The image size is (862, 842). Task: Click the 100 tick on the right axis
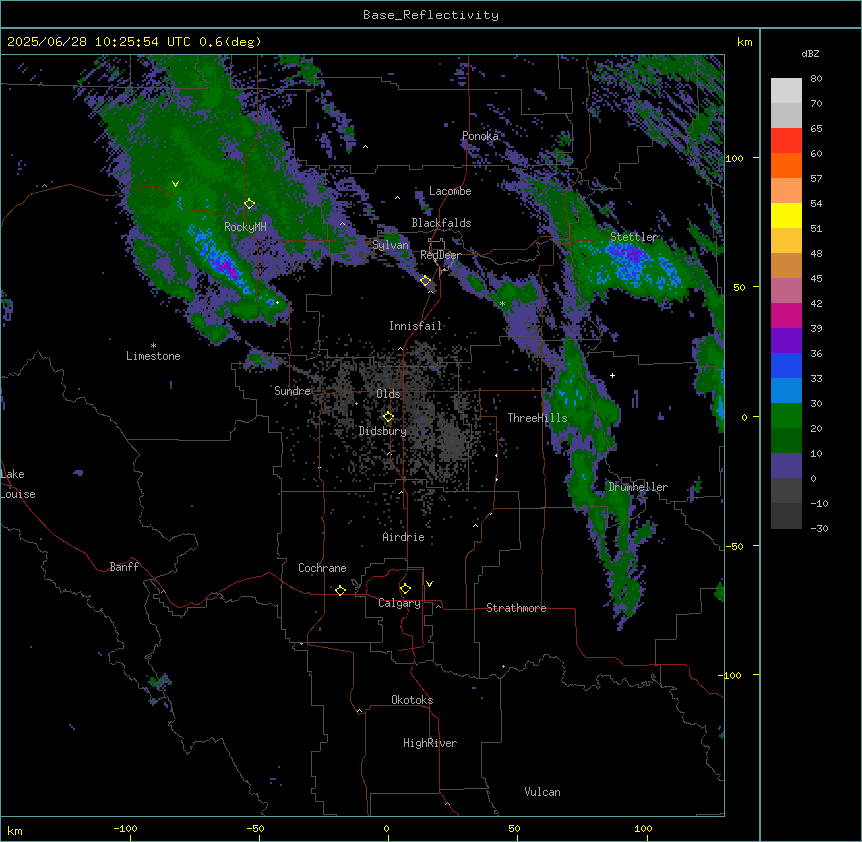(734, 158)
